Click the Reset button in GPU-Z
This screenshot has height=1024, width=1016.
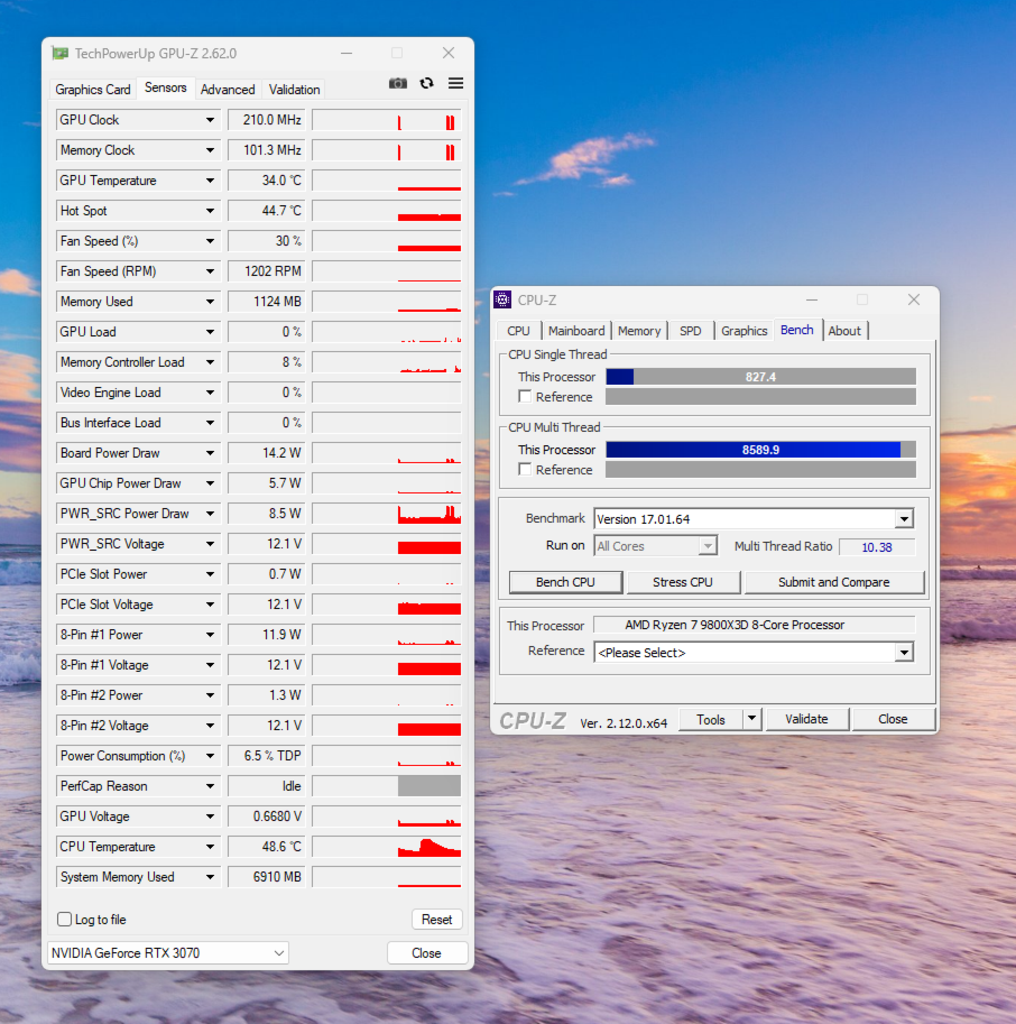(x=437, y=920)
